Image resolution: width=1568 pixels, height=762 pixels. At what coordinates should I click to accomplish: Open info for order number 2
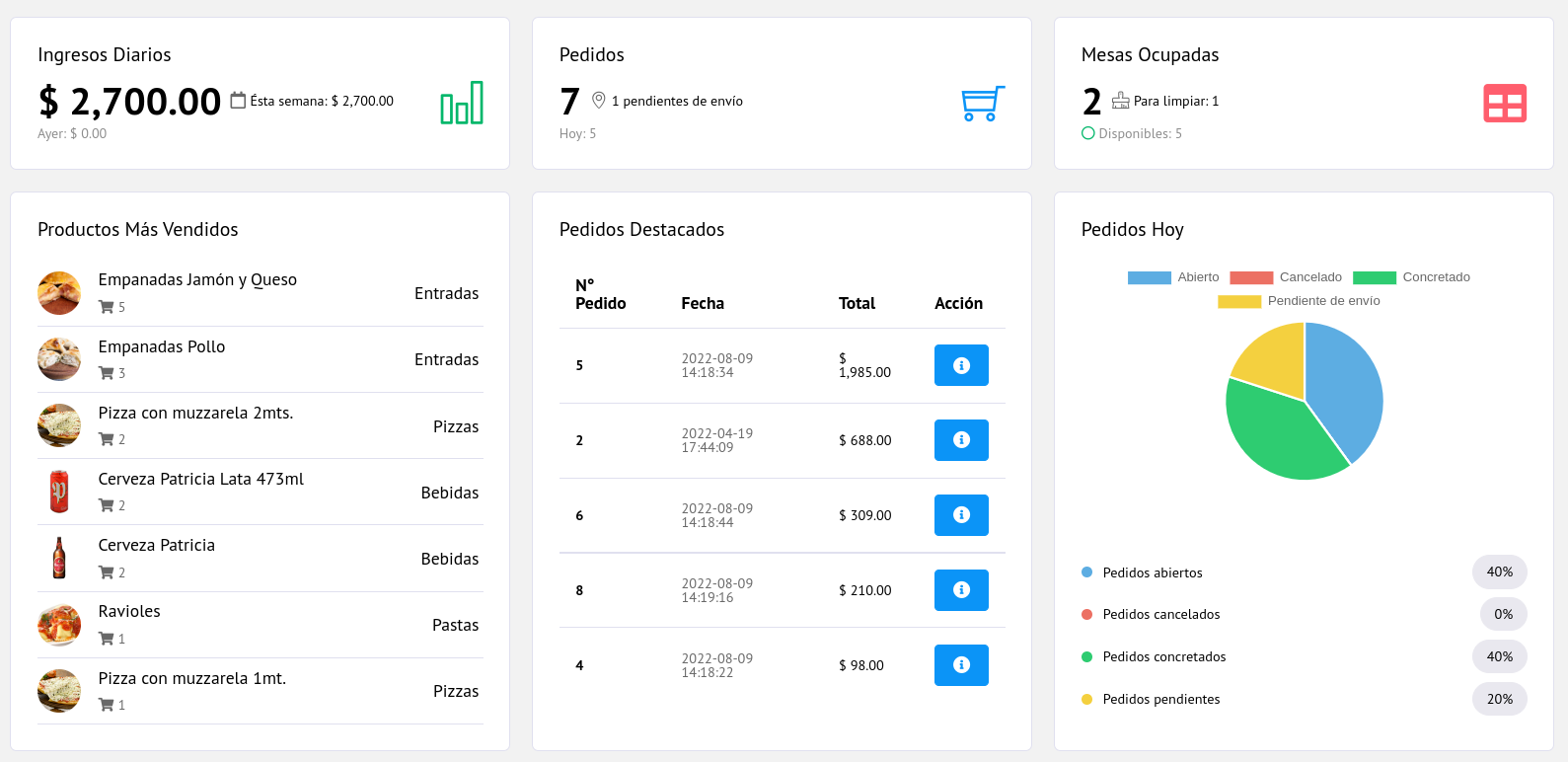961,440
